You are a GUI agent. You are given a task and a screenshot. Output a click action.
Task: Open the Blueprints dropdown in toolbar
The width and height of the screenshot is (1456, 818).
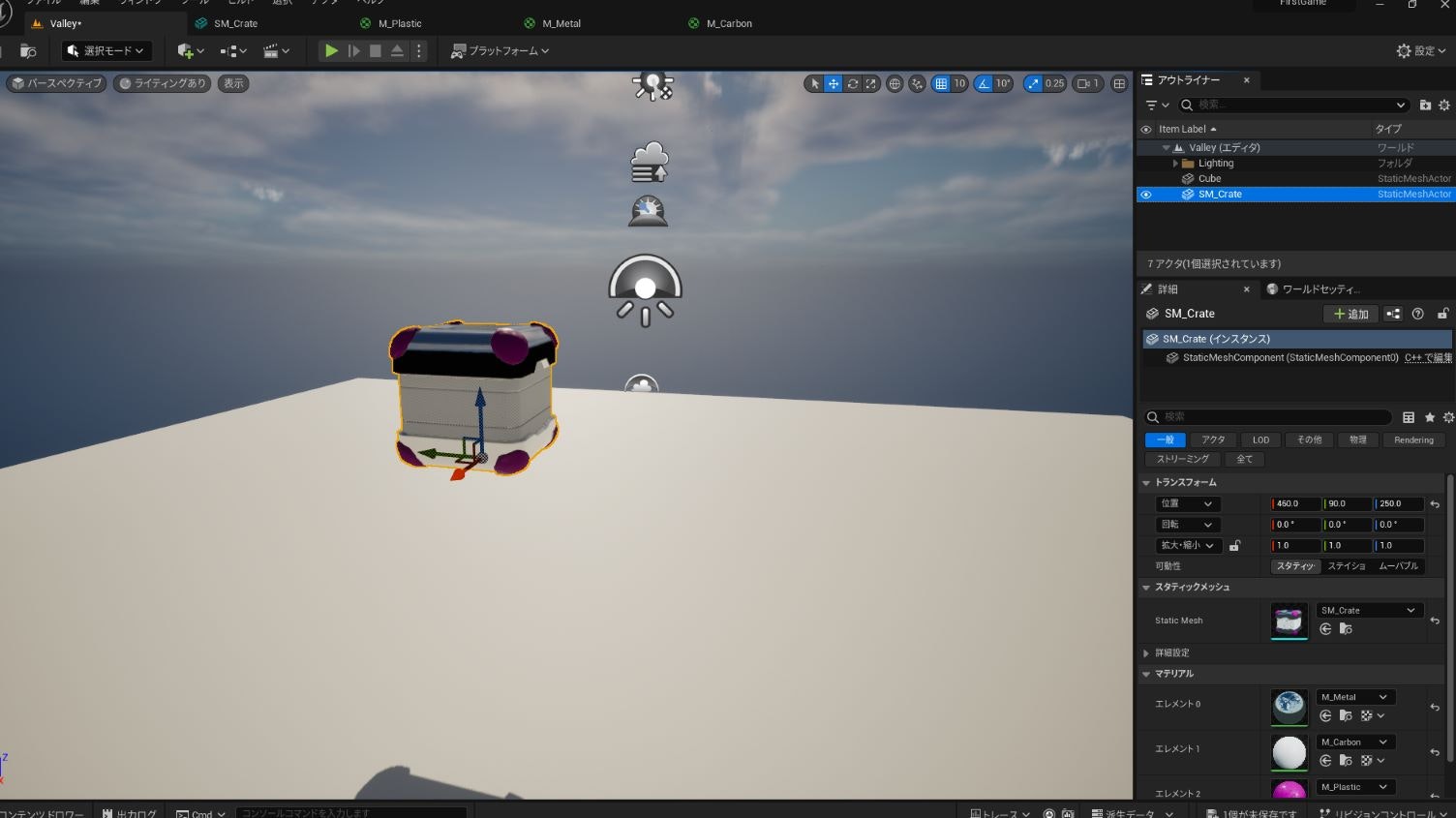pyautogui.click(x=233, y=50)
